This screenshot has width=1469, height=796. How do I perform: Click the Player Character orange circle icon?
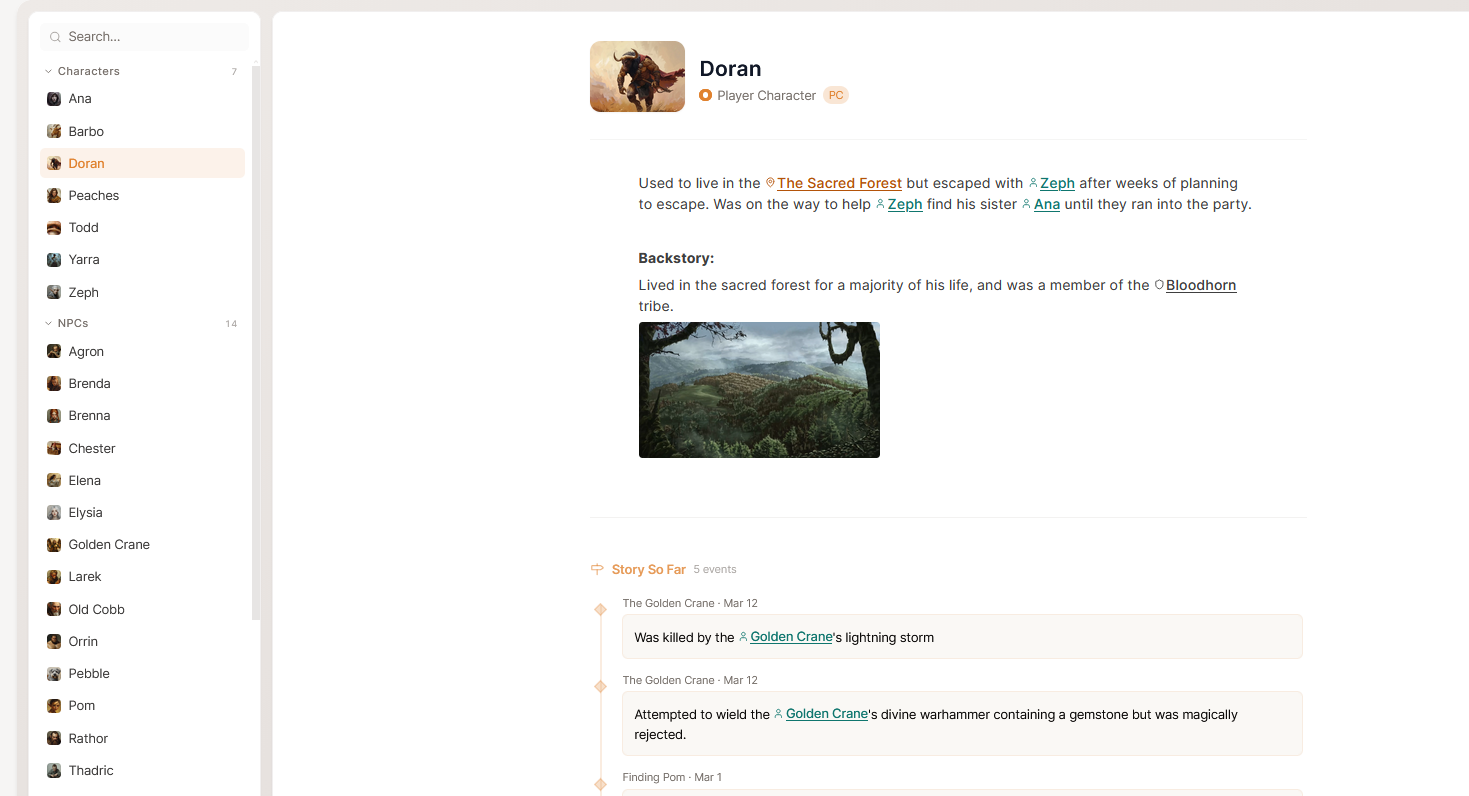pos(706,96)
